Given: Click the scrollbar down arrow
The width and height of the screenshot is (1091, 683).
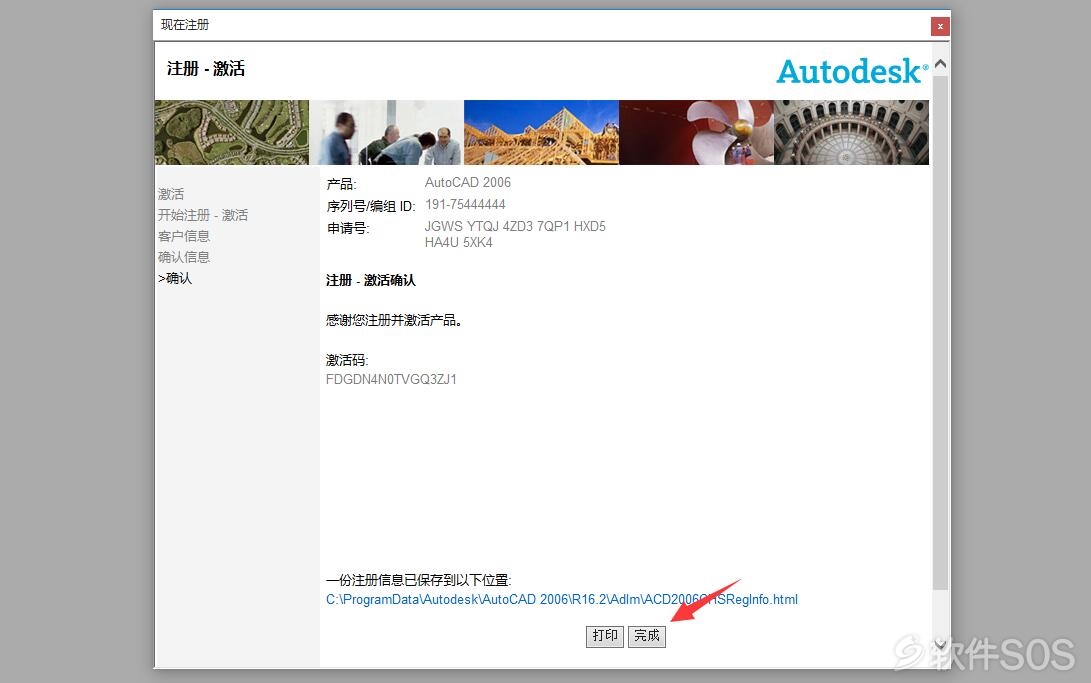Looking at the screenshot, I should click(x=940, y=645).
